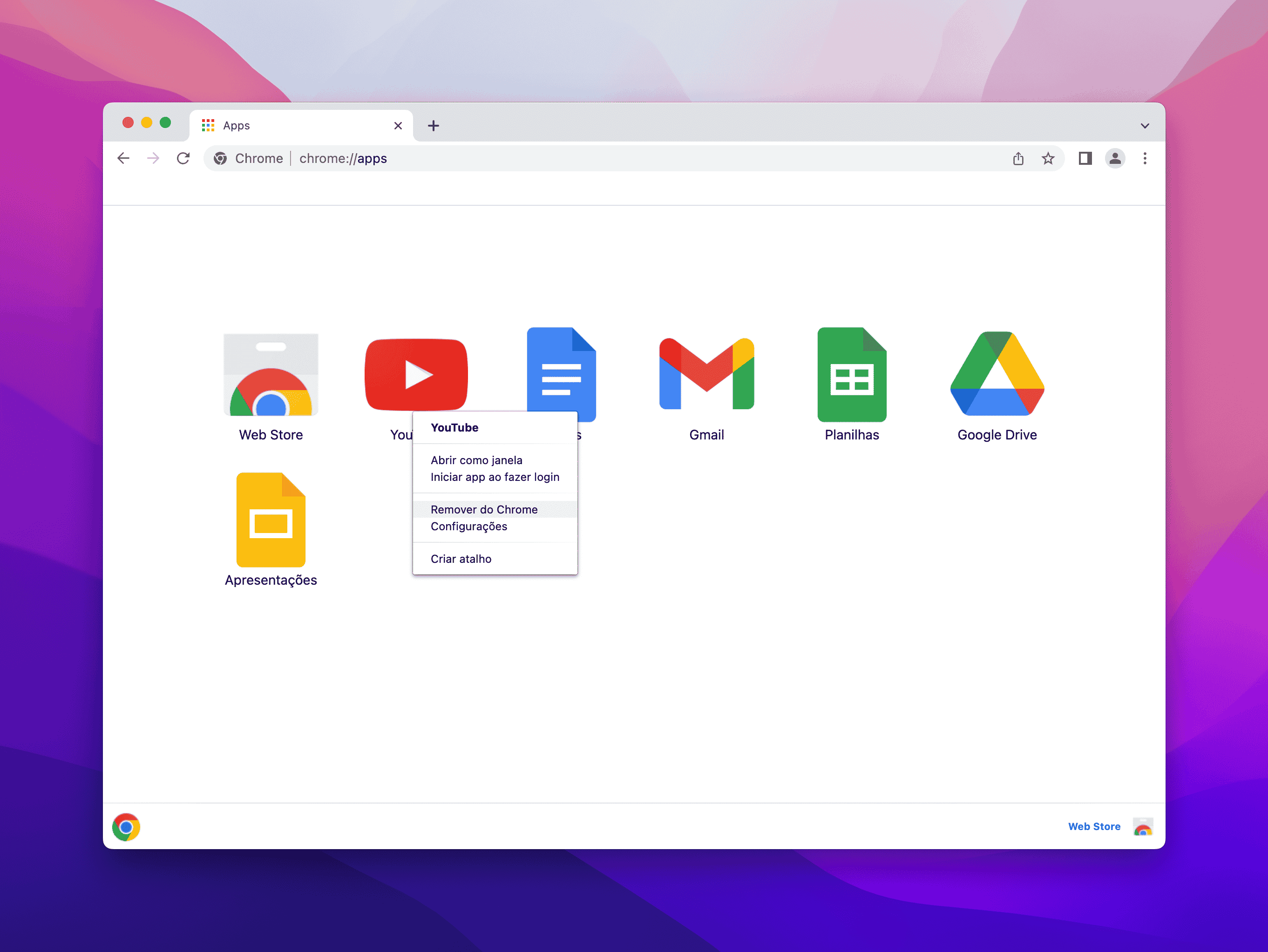Open the blue Google Docs app icon

[x=561, y=369]
